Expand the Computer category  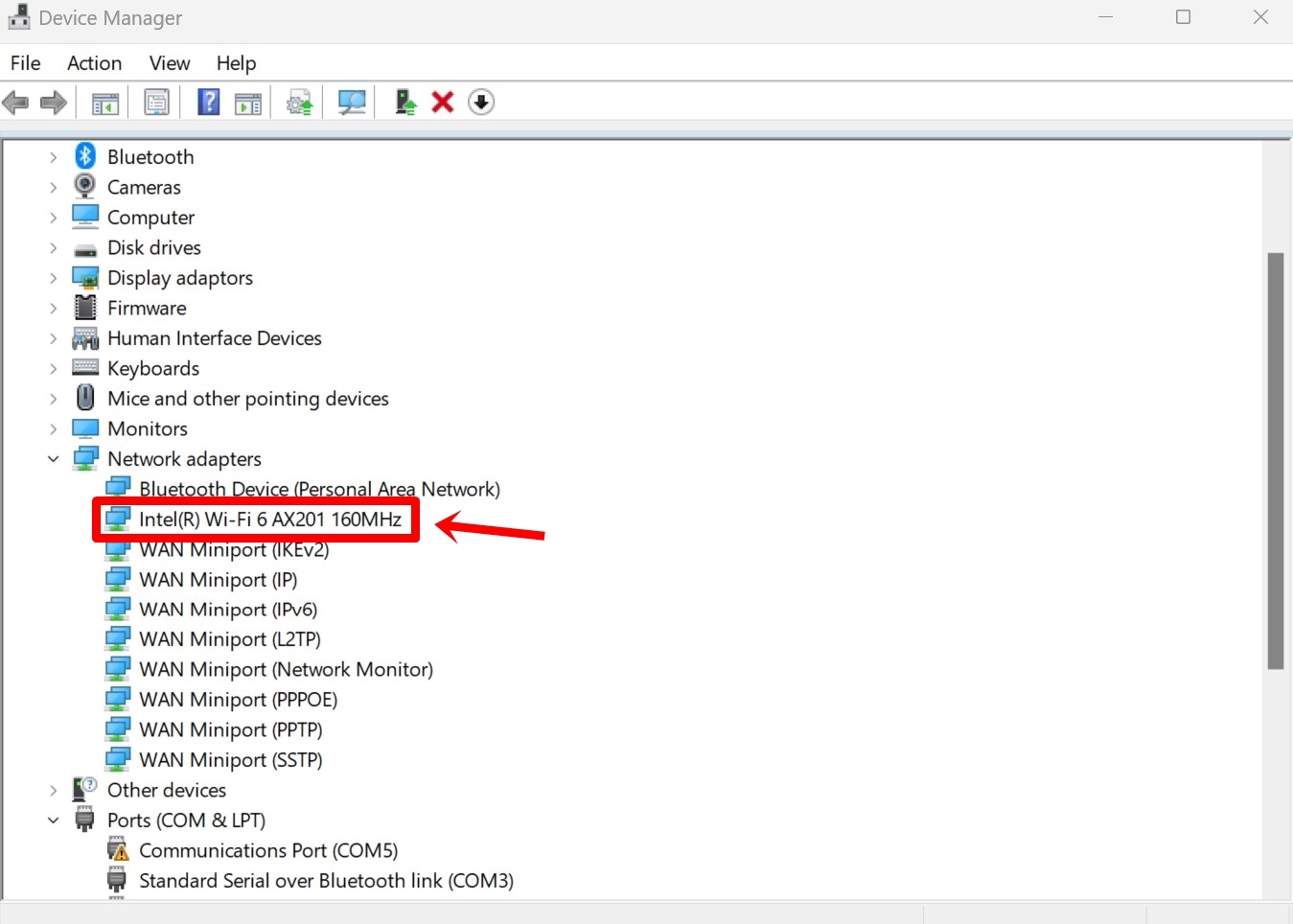tap(54, 218)
